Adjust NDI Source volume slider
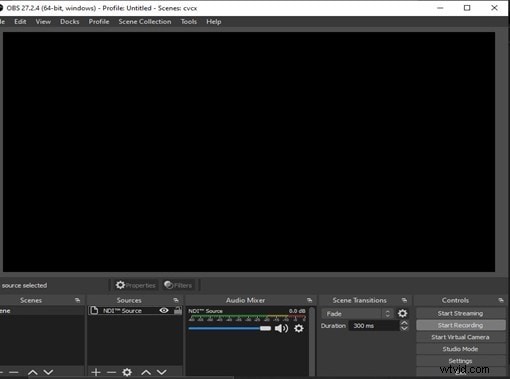The height and width of the screenshot is (379, 510). [230, 329]
